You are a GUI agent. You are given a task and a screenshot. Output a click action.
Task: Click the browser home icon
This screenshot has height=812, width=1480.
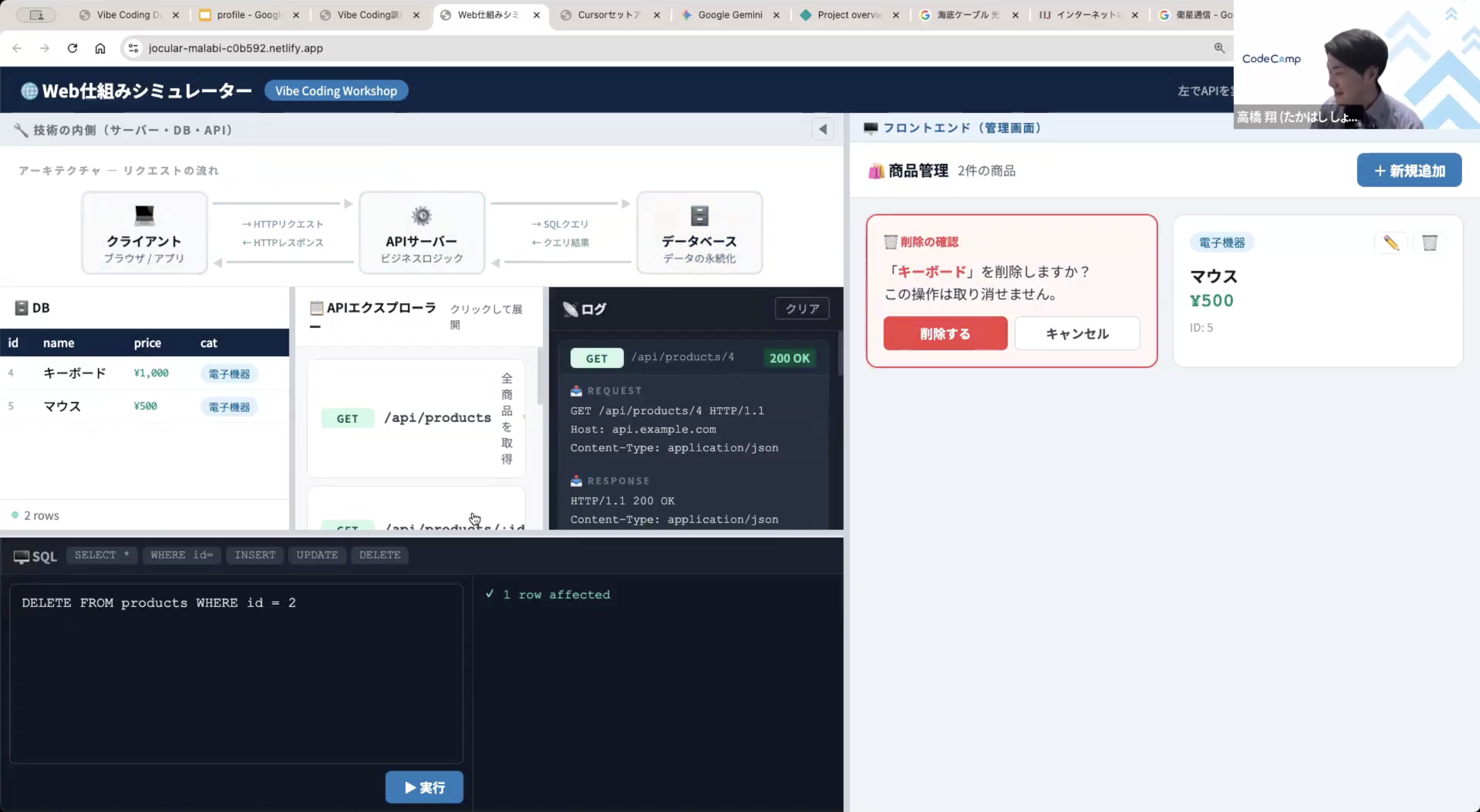click(100, 48)
